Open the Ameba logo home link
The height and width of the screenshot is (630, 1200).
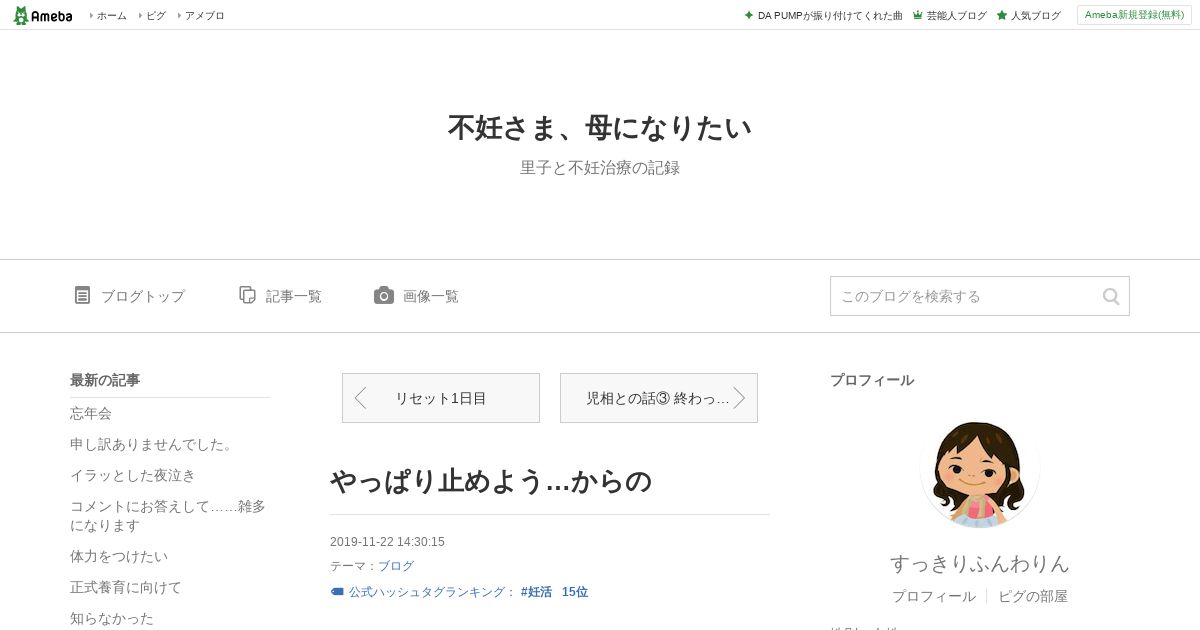click(x=42, y=15)
